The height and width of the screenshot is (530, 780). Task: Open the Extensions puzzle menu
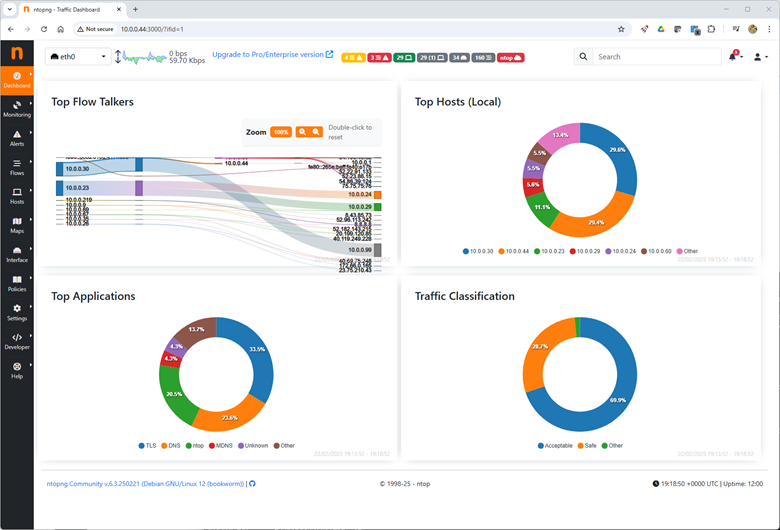711,29
